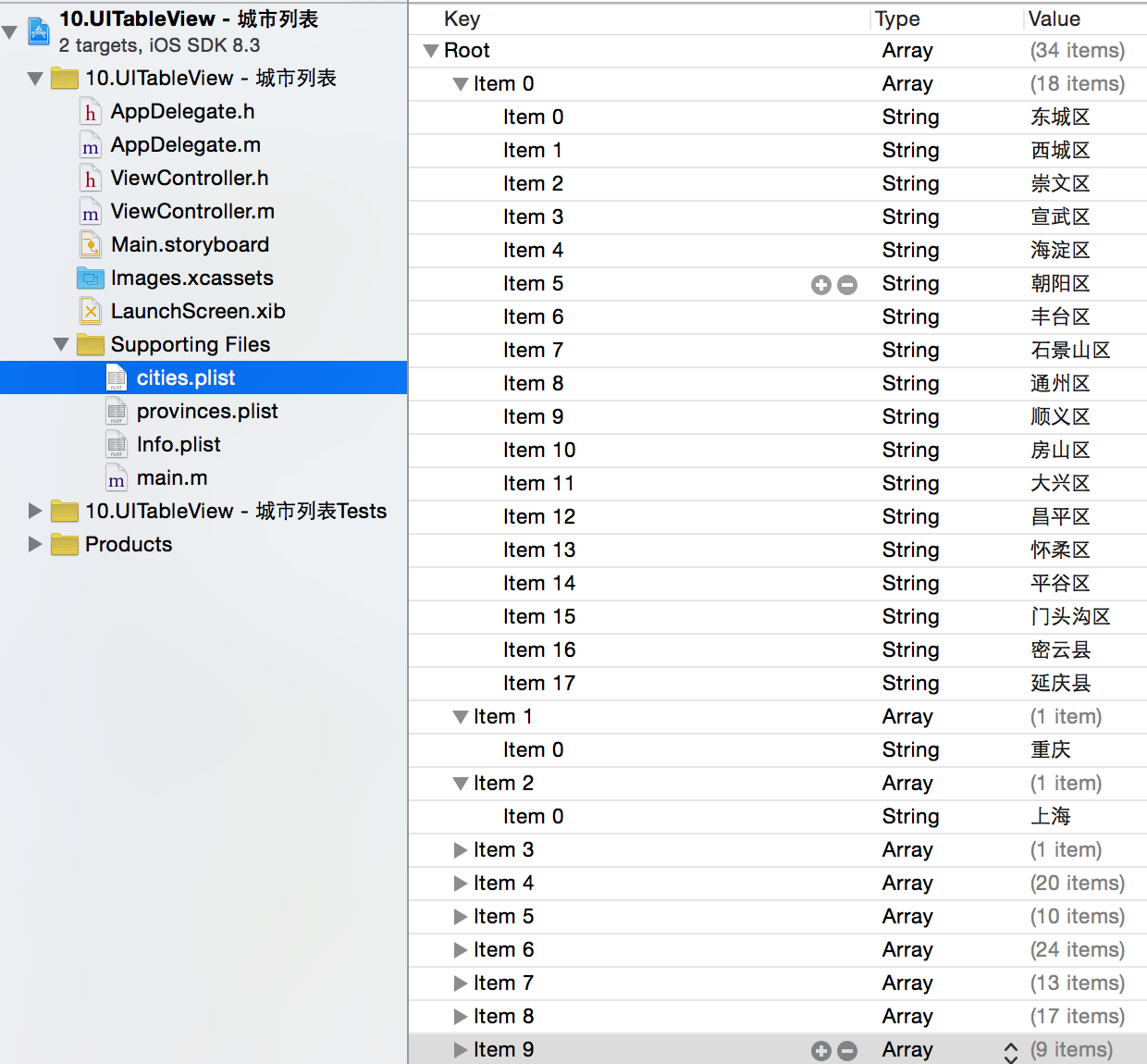
Task: Open Main.storyboard file
Action: tap(191, 245)
